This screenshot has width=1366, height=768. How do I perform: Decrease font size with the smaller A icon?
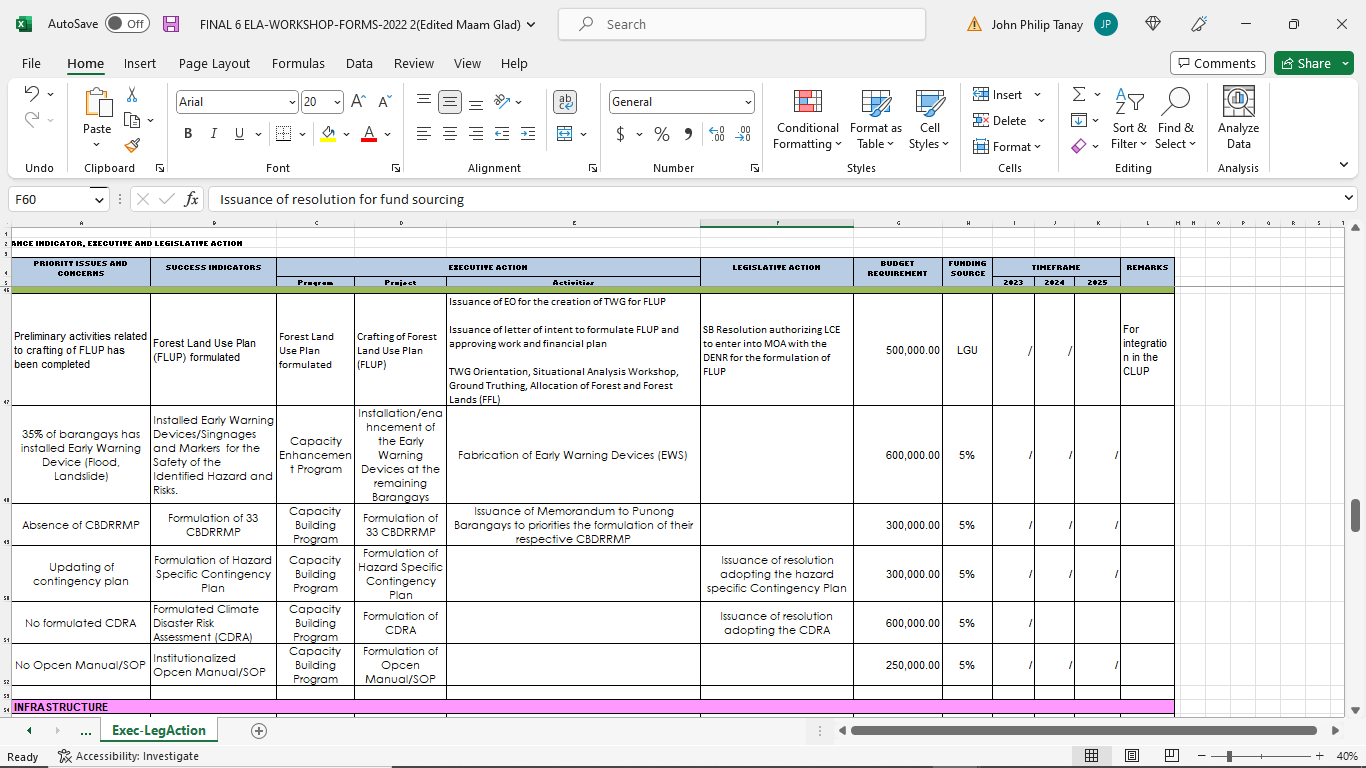[384, 102]
